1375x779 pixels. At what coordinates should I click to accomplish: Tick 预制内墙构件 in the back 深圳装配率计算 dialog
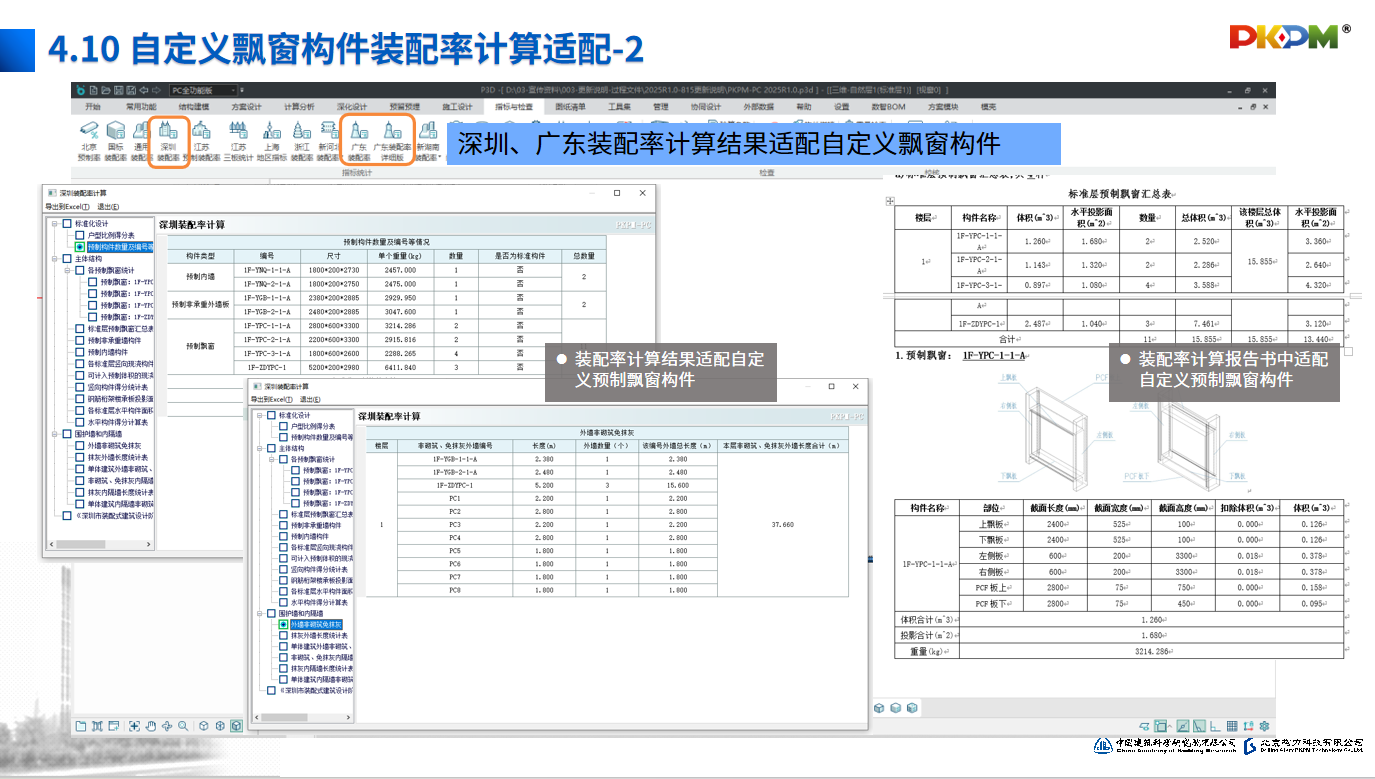coord(80,352)
